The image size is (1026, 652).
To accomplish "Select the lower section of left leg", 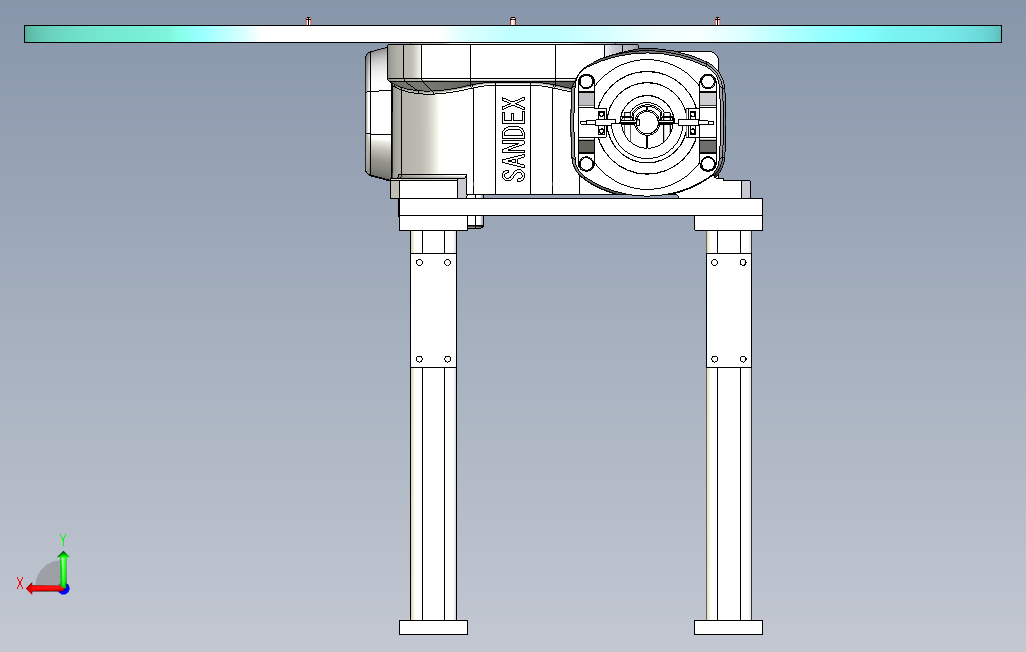I will click(x=433, y=494).
